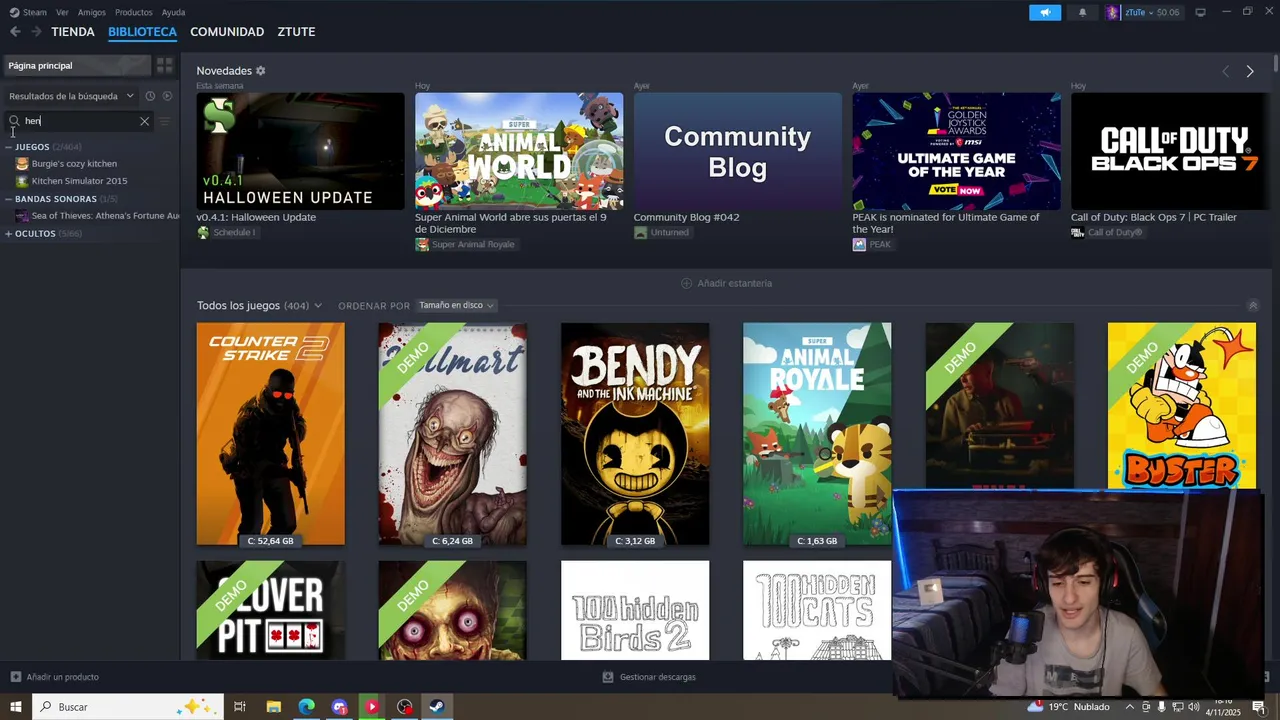Launch Microsoft Edge from the taskbar
The height and width of the screenshot is (720, 1280).
(x=306, y=707)
